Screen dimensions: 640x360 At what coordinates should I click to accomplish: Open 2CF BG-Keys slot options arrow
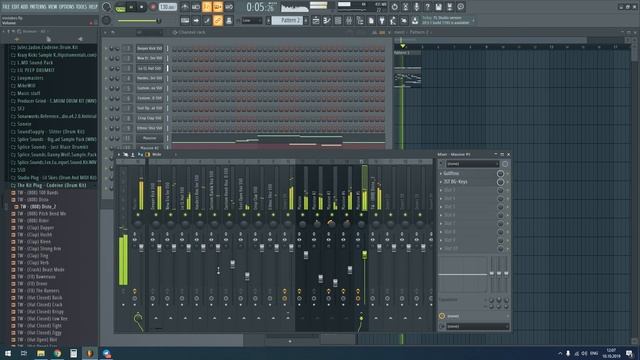[x=441, y=182]
